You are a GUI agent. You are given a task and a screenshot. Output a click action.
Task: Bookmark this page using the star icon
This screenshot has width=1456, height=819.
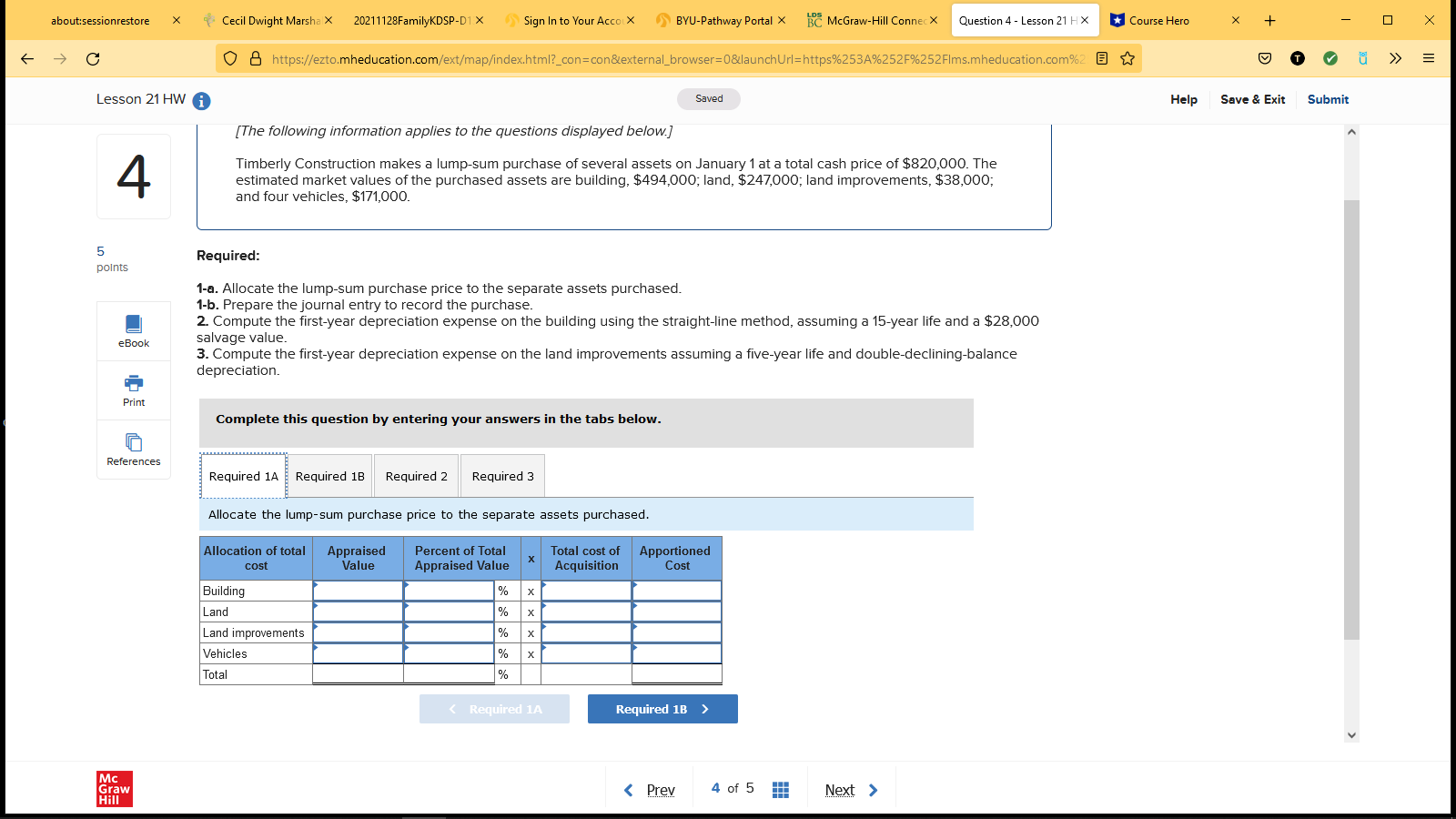(1127, 58)
